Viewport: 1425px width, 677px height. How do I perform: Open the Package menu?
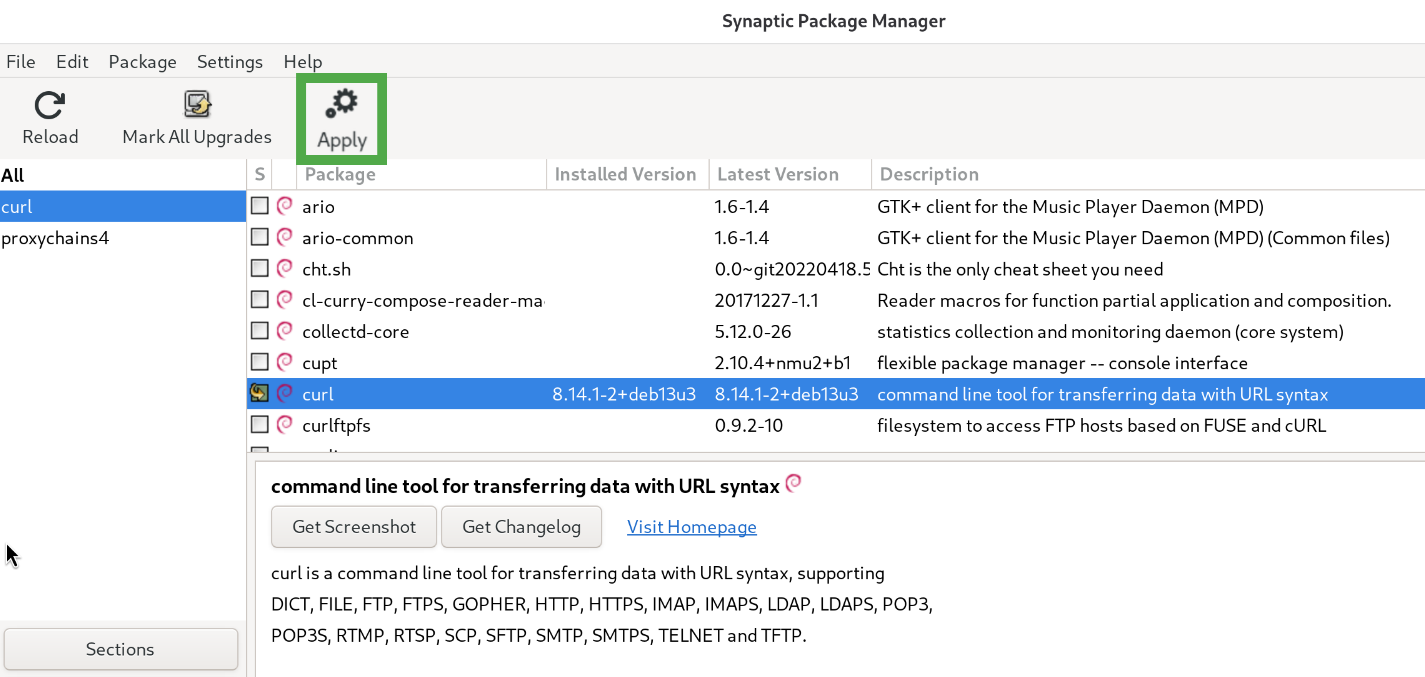pyautogui.click(x=142, y=61)
